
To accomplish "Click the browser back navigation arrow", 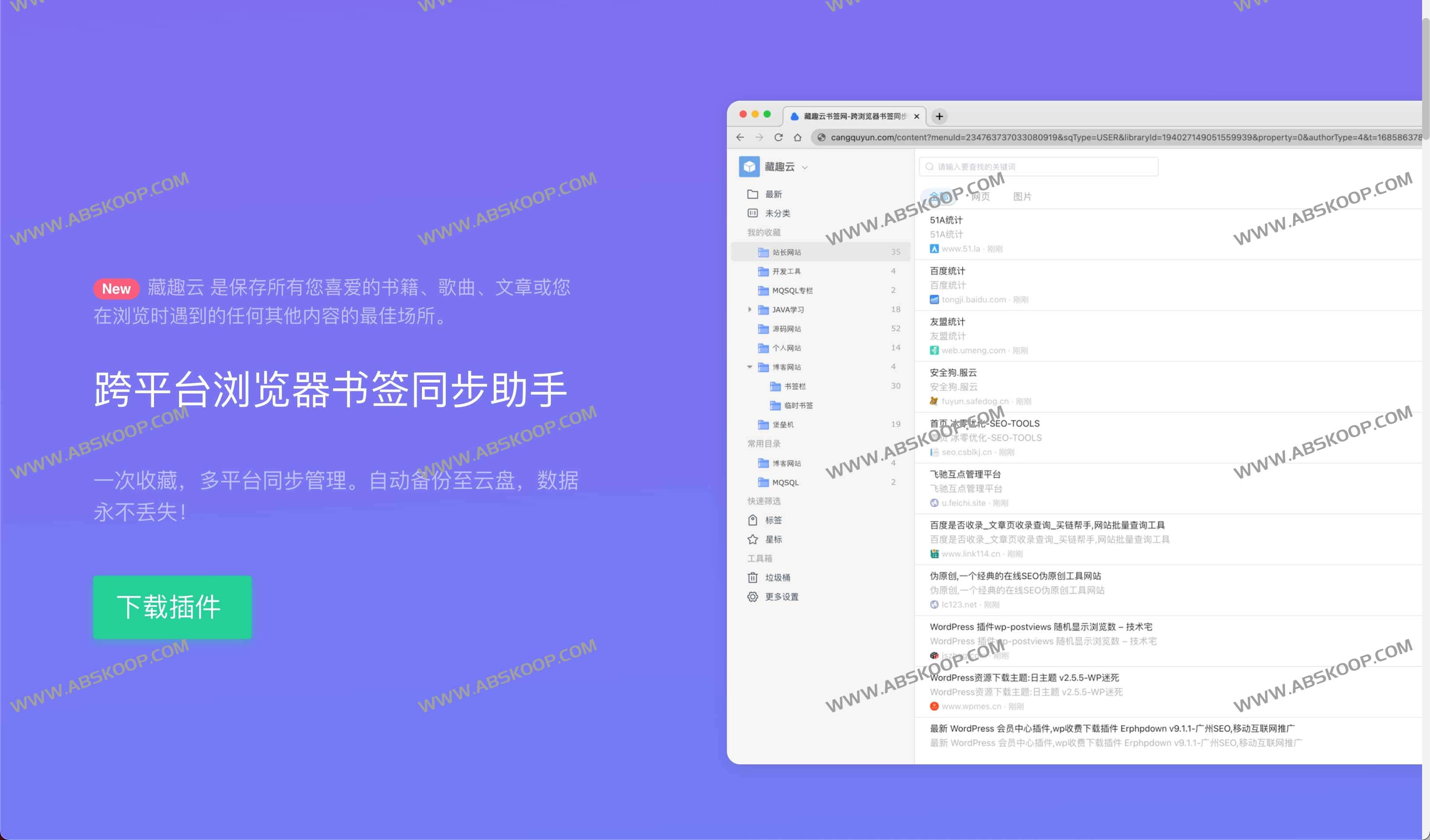I will coord(740,137).
